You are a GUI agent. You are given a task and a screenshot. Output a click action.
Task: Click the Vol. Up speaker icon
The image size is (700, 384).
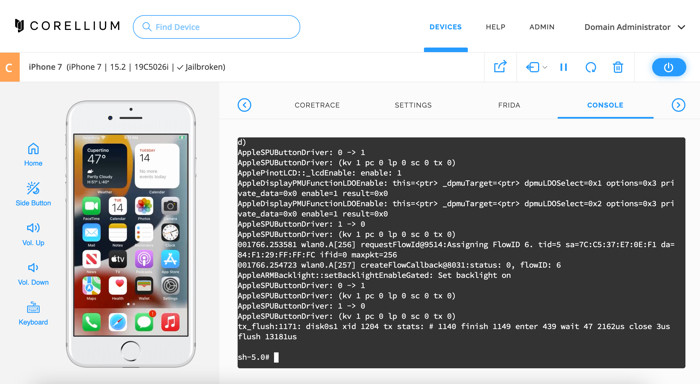pos(33,228)
